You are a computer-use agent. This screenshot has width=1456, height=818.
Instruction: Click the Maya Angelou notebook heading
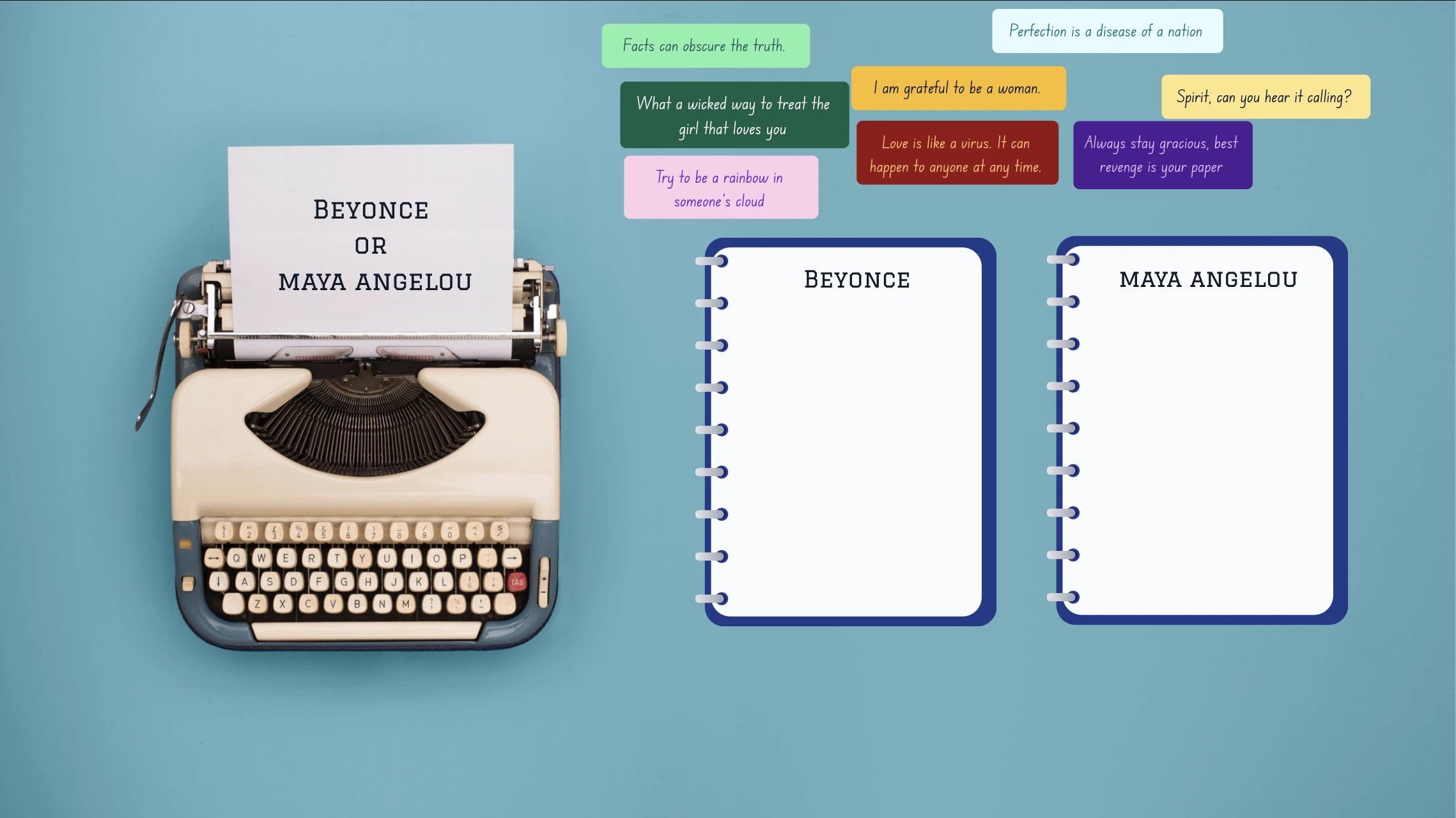coord(1208,279)
